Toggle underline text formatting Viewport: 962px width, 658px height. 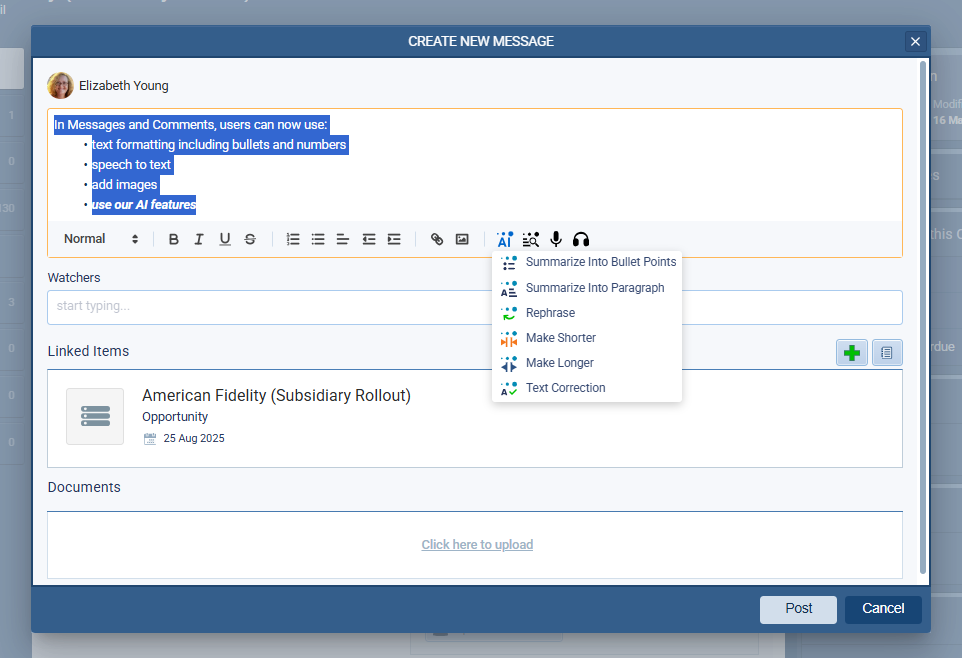click(225, 239)
